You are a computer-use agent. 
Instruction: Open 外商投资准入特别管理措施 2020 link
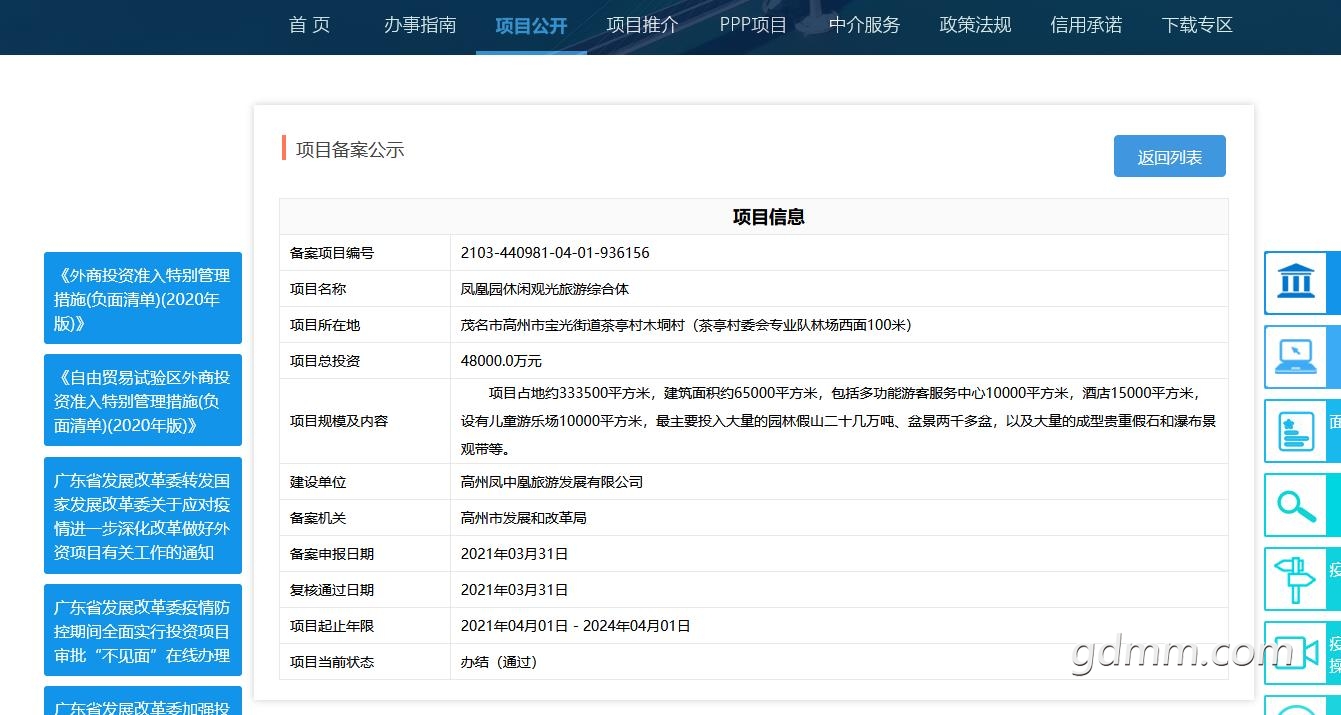pos(143,299)
